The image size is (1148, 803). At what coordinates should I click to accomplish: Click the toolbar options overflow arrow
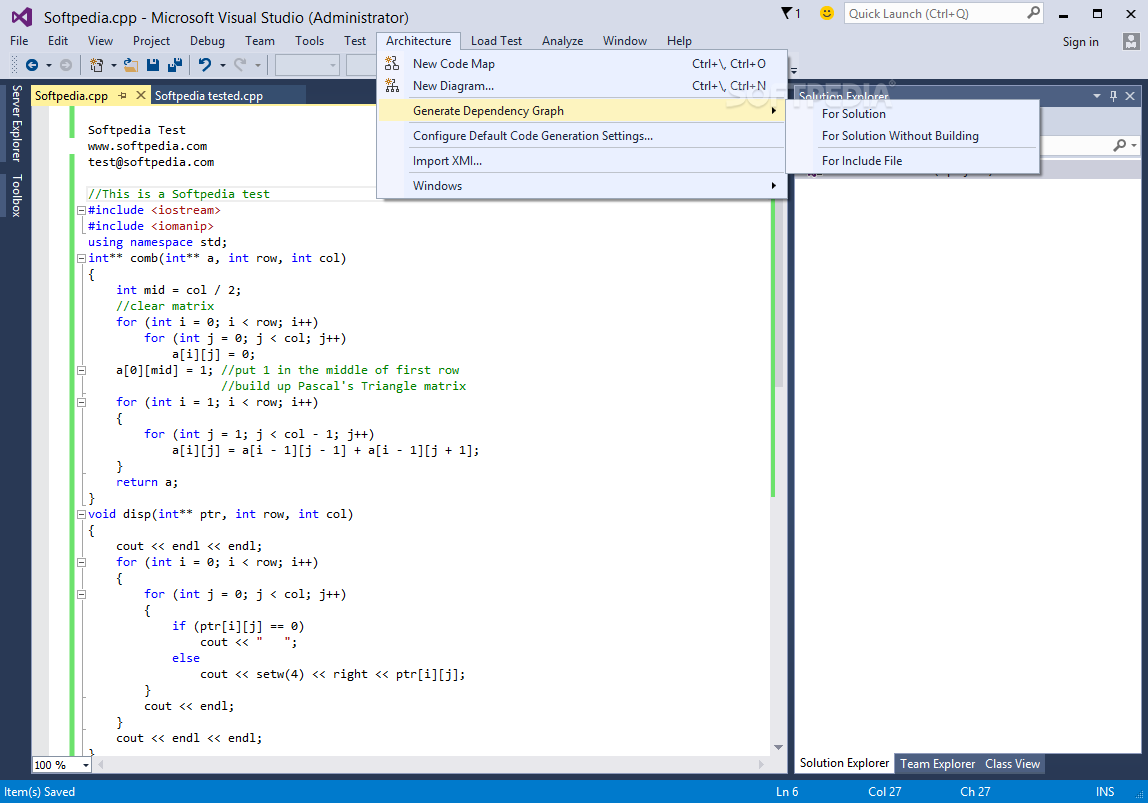[x=794, y=70]
